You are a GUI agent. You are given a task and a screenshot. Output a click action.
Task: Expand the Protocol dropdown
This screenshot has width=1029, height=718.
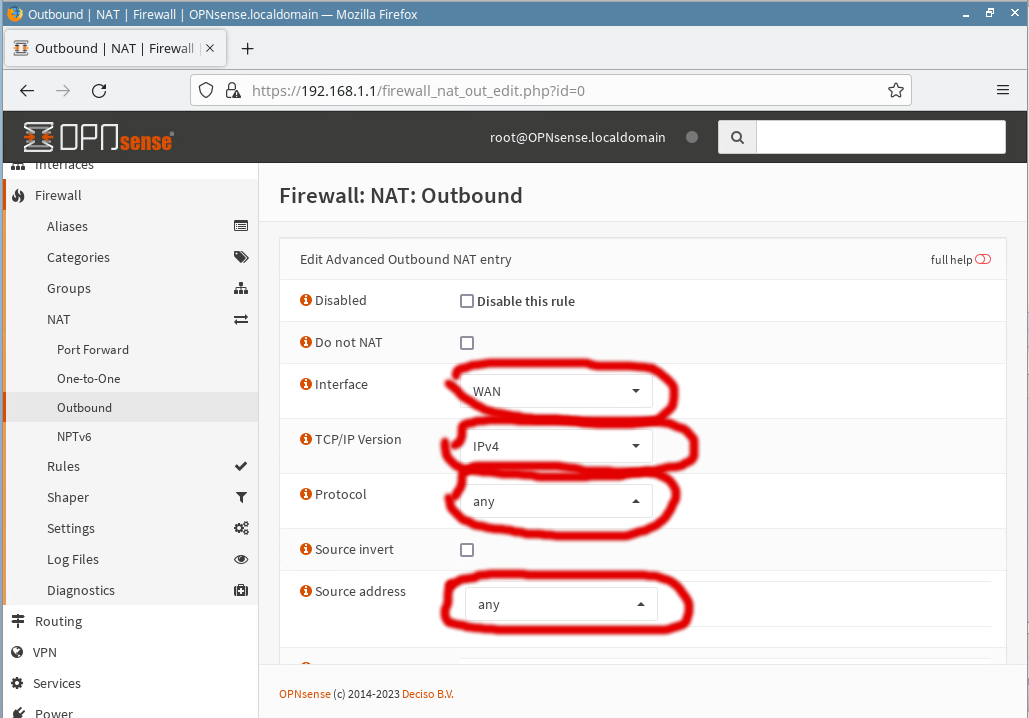click(556, 501)
